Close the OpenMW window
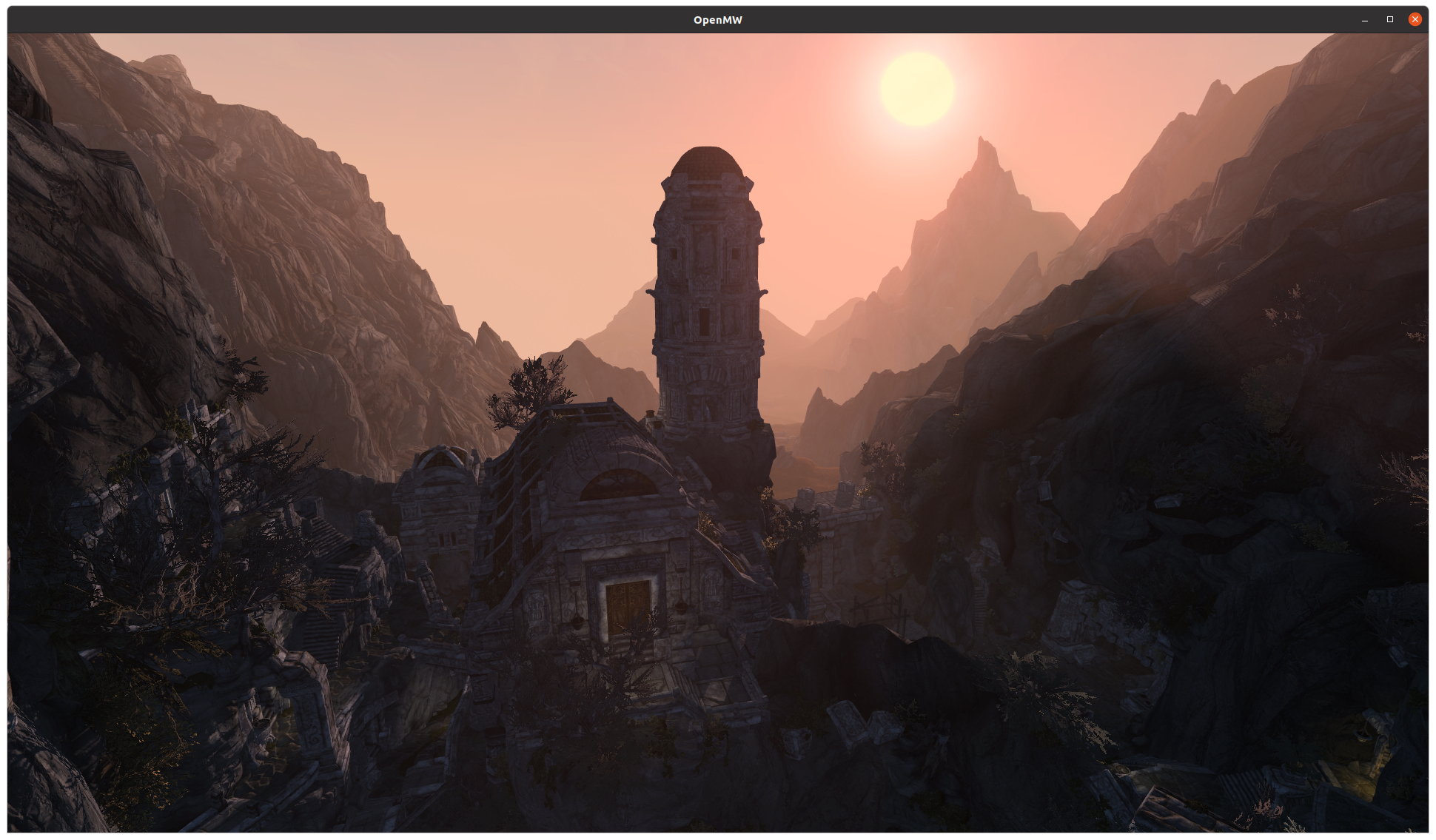 click(1415, 20)
